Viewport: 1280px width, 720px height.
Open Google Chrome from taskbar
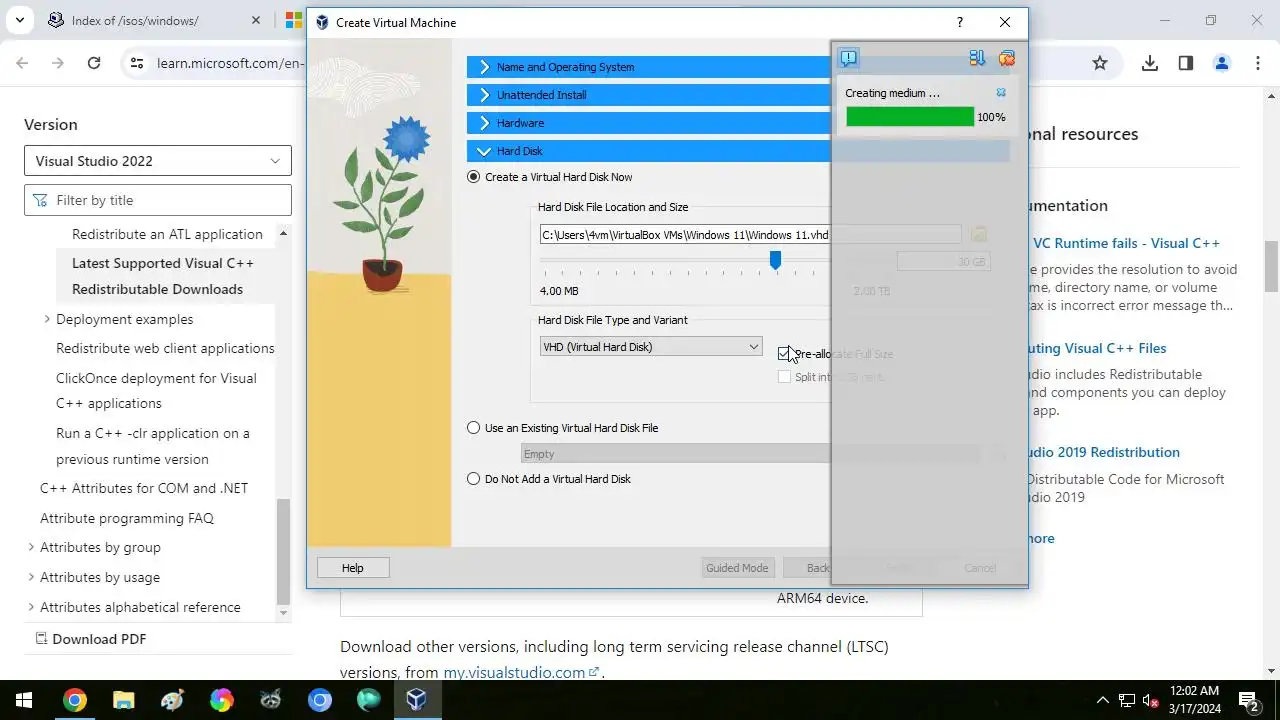(74, 700)
